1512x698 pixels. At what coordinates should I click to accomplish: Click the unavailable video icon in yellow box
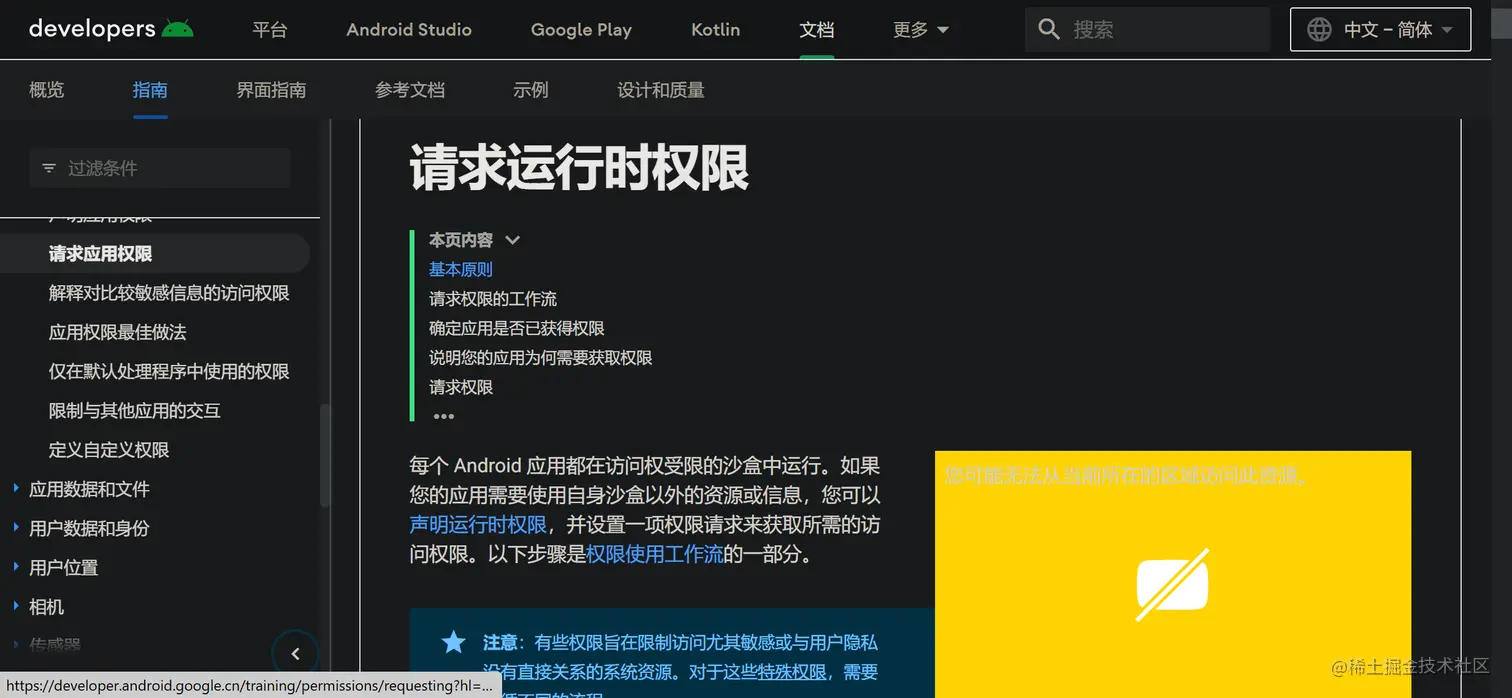point(1173,584)
